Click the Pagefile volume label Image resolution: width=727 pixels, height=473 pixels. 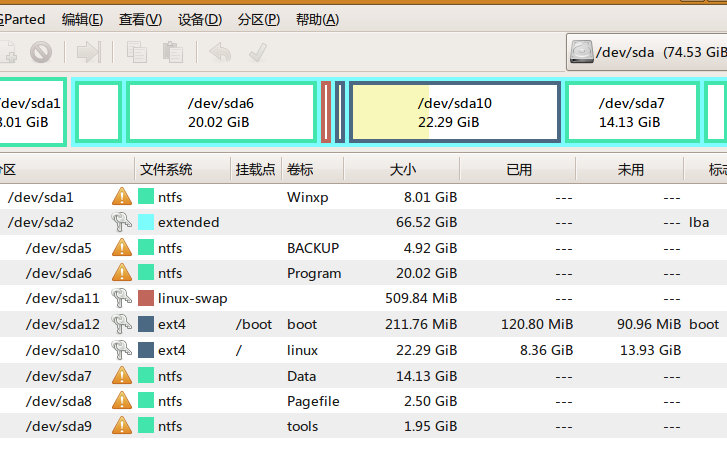pyautogui.click(x=313, y=402)
